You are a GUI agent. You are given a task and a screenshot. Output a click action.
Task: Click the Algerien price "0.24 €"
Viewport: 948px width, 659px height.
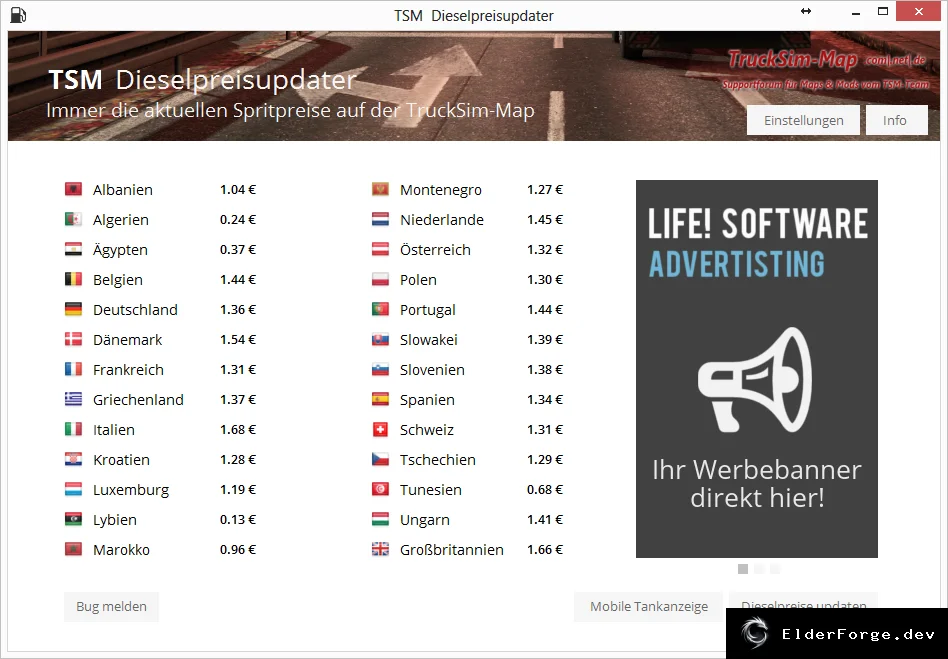(x=238, y=219)
